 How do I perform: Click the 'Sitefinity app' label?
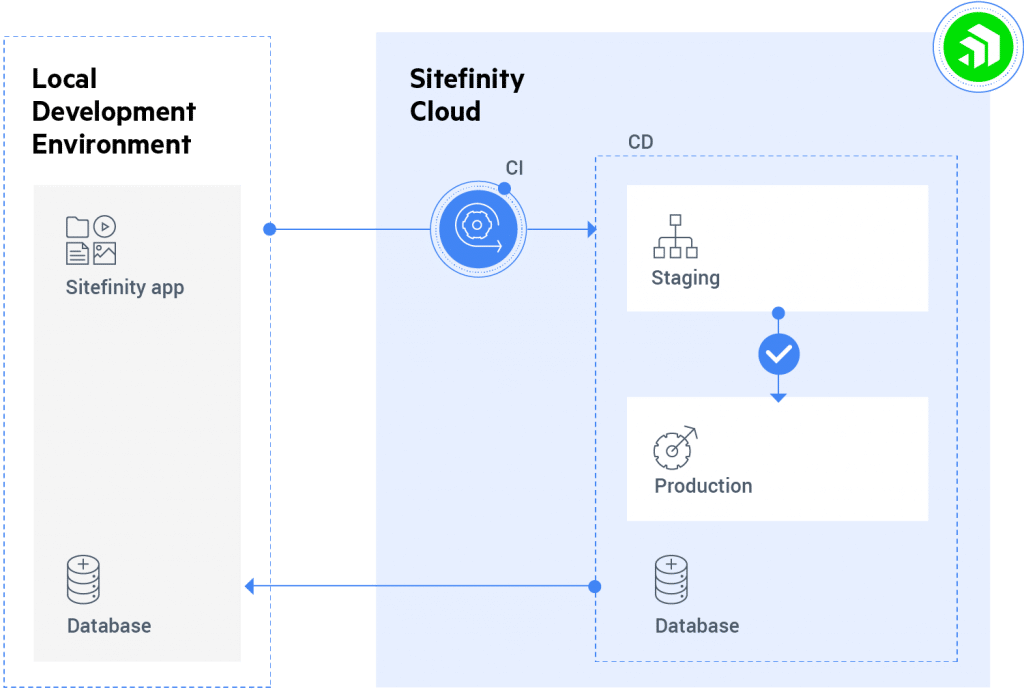(x=125, y=287)
